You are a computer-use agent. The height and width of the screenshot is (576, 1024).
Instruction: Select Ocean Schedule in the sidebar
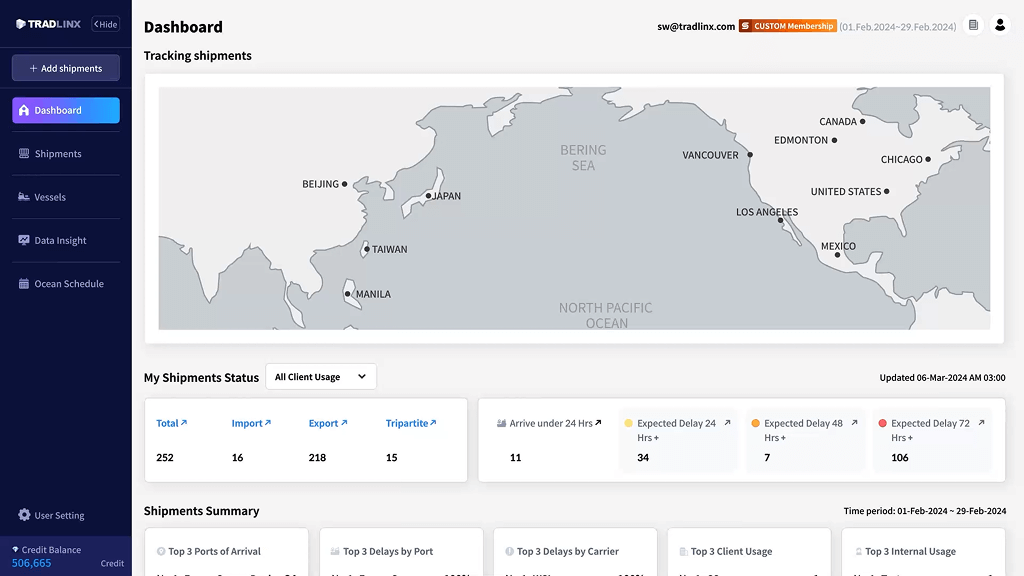pyautogui.click(x=68, y=284)
